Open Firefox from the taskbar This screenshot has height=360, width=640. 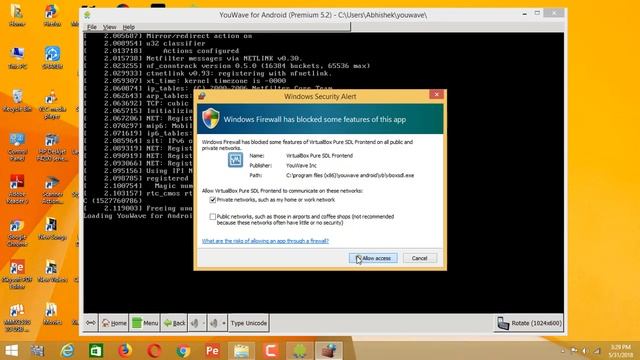[125, 351]
